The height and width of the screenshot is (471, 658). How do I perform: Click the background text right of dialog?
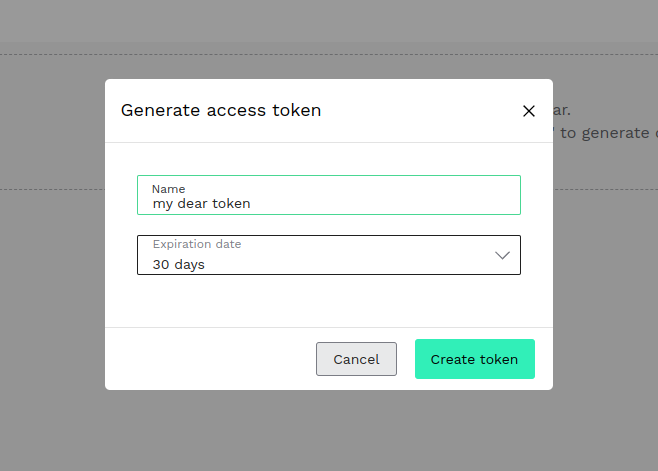coord(605,132)
